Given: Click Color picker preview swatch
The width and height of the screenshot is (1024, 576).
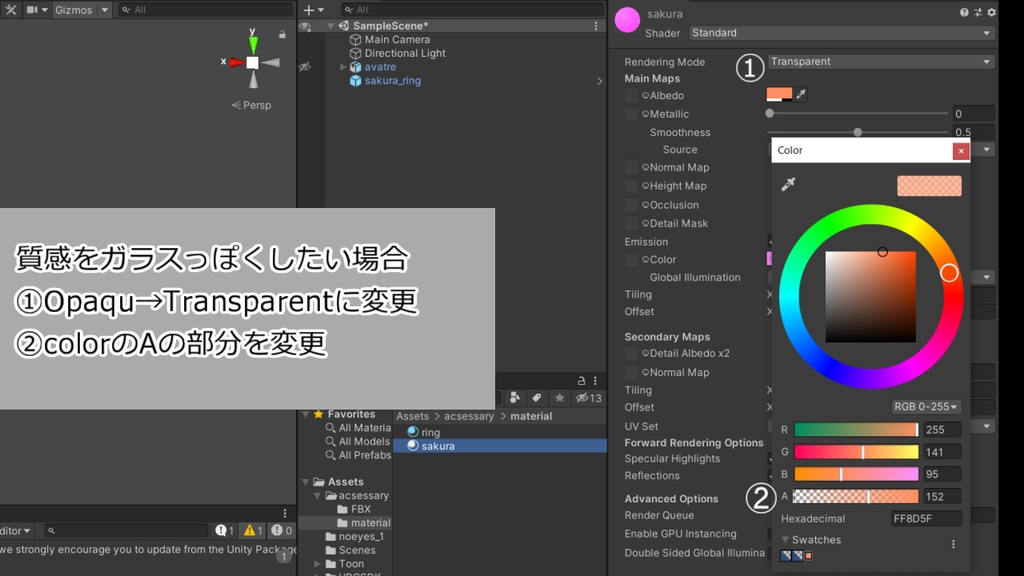Looking at the screenshot, I should click(x=929, y=186).
